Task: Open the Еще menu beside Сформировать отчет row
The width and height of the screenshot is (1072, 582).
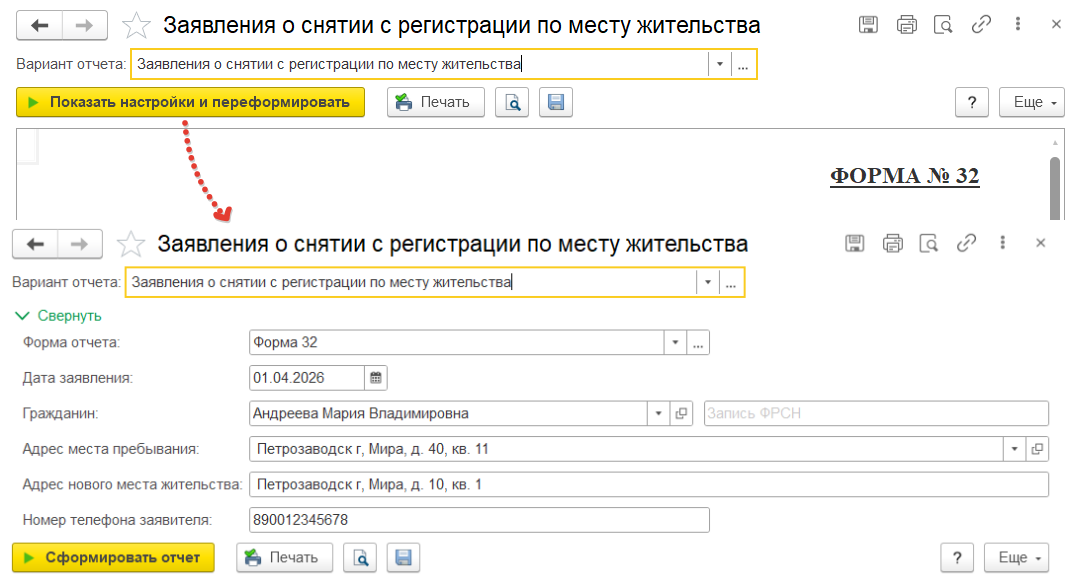Action: tap(1020, 558)
